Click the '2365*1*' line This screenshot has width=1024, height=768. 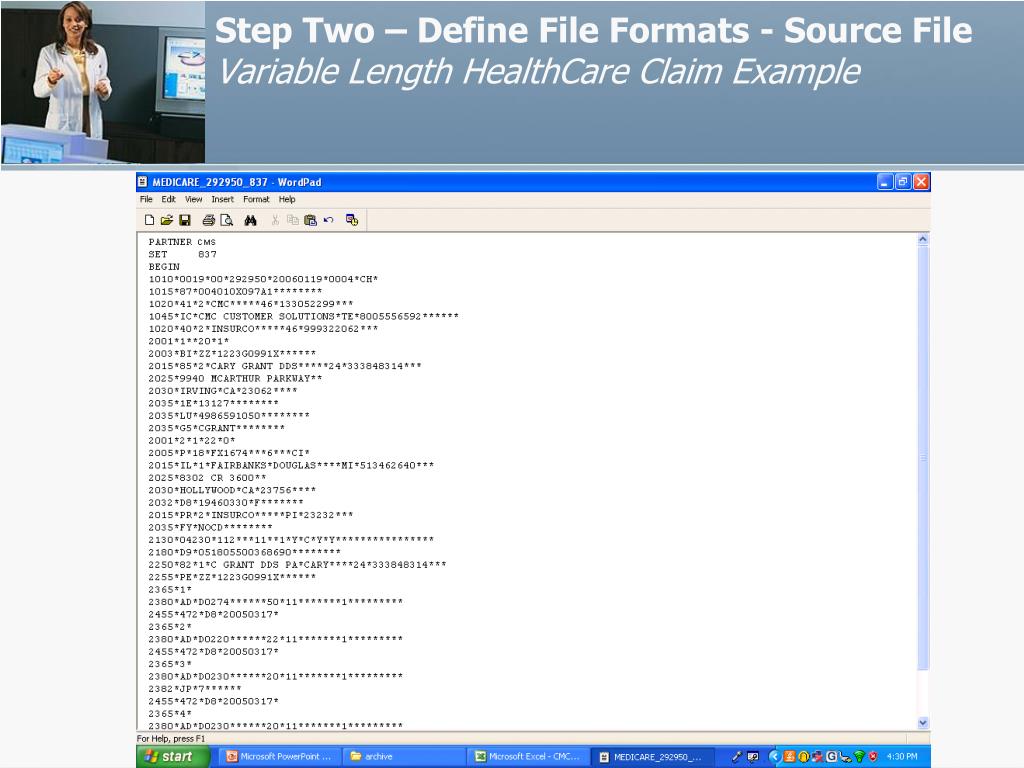(170, 589)
